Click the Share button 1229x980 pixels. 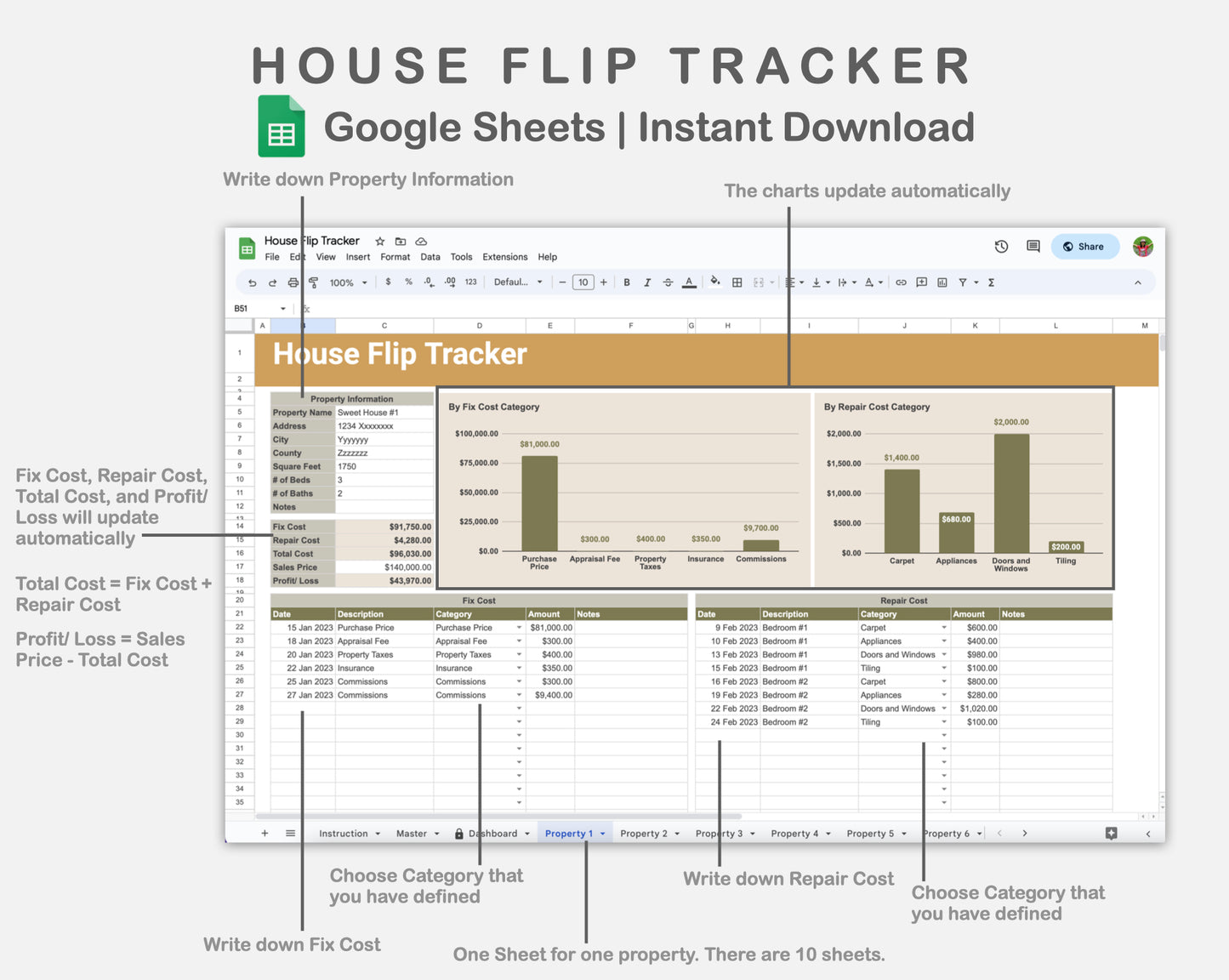click(x=1084, y=246)
